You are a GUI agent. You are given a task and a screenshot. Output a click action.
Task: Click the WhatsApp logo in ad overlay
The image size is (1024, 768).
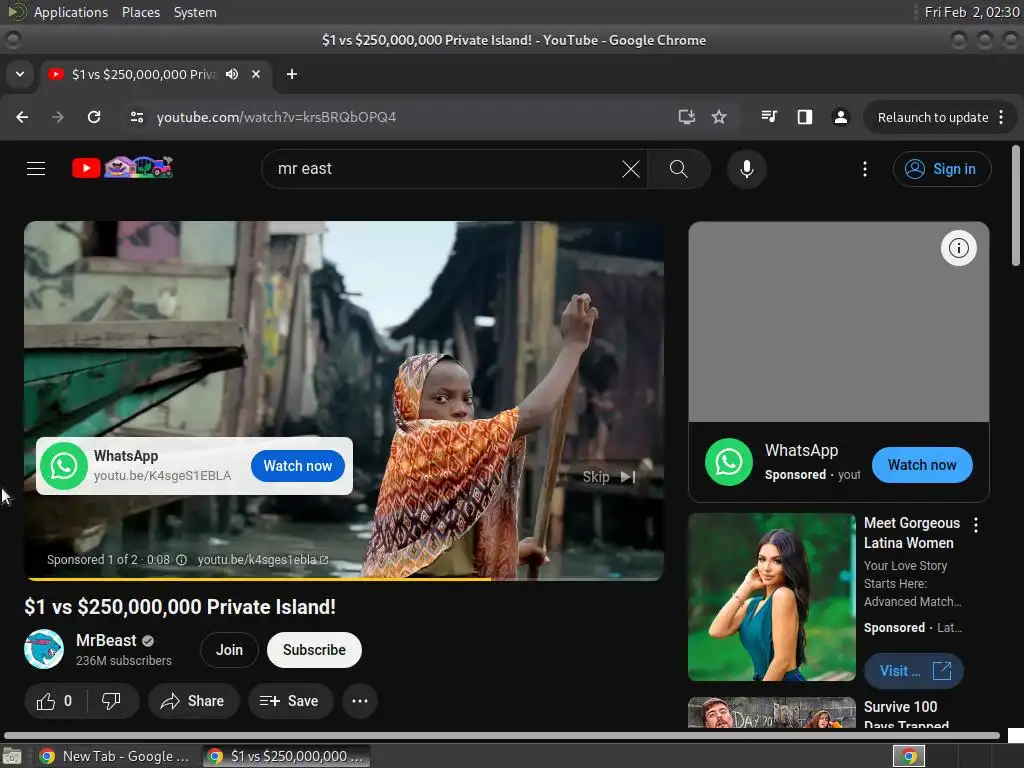point(64,466)
